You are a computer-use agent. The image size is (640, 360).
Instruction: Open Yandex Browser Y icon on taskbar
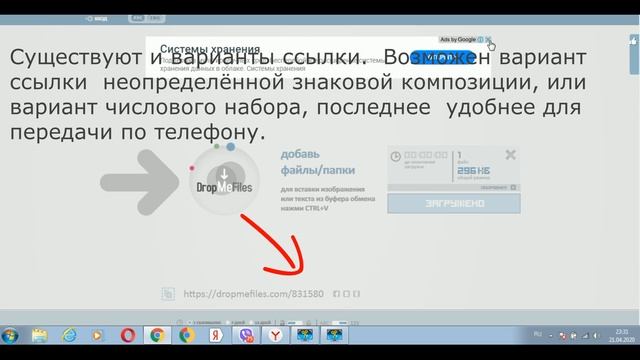[276, 336]
